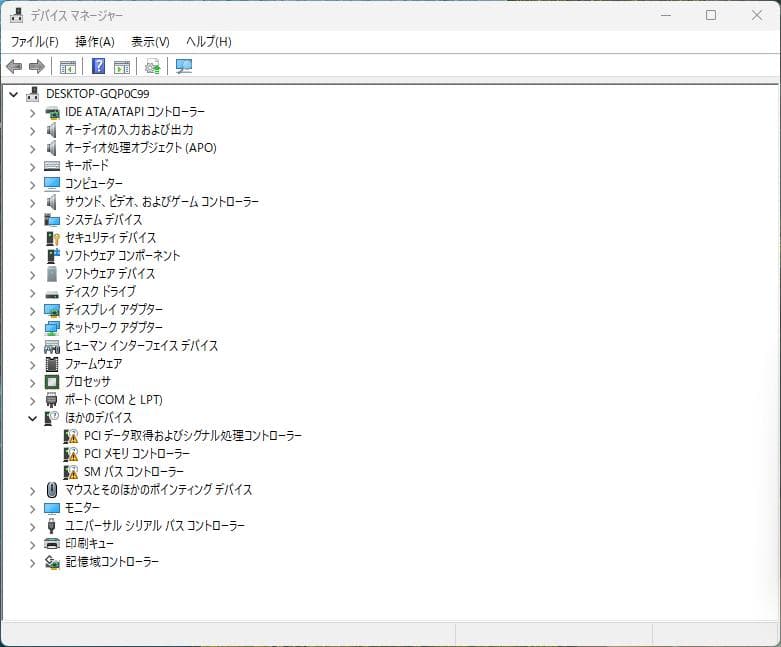This screenshot has height=647, width=781.
Task: Click the warning icon beside PCI メモリ コントローラー
Action: pyautogui.click(x=71, y=454)
